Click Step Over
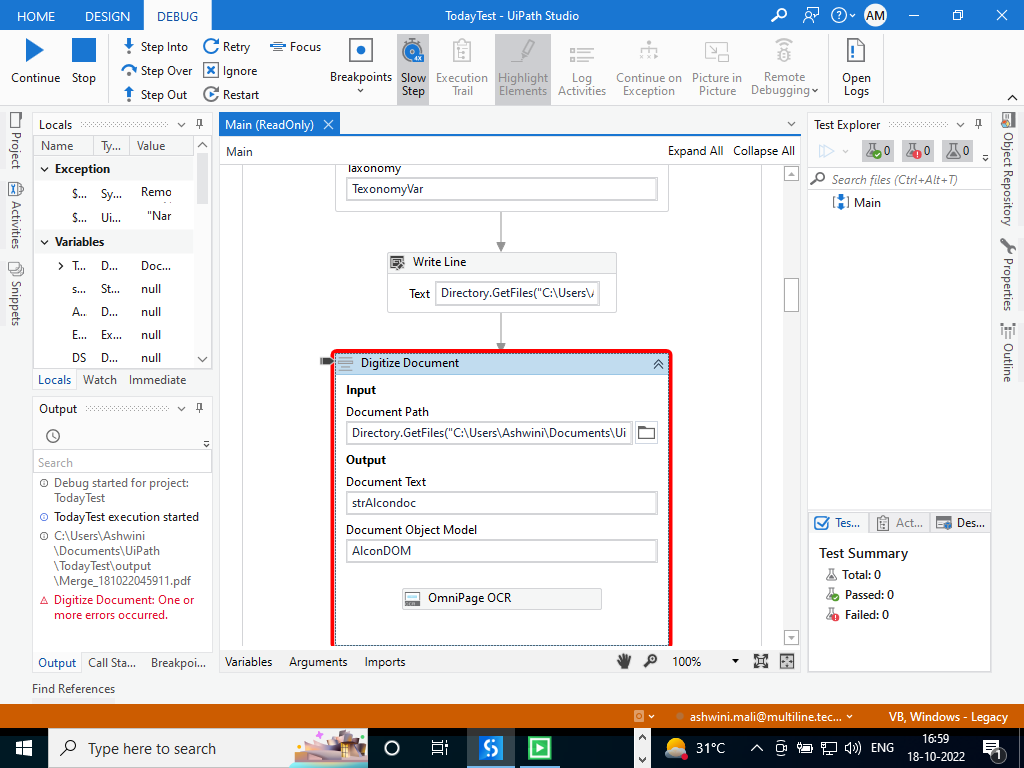The height and width of the screenshot is (768, 1024). [x=157, y=71]
